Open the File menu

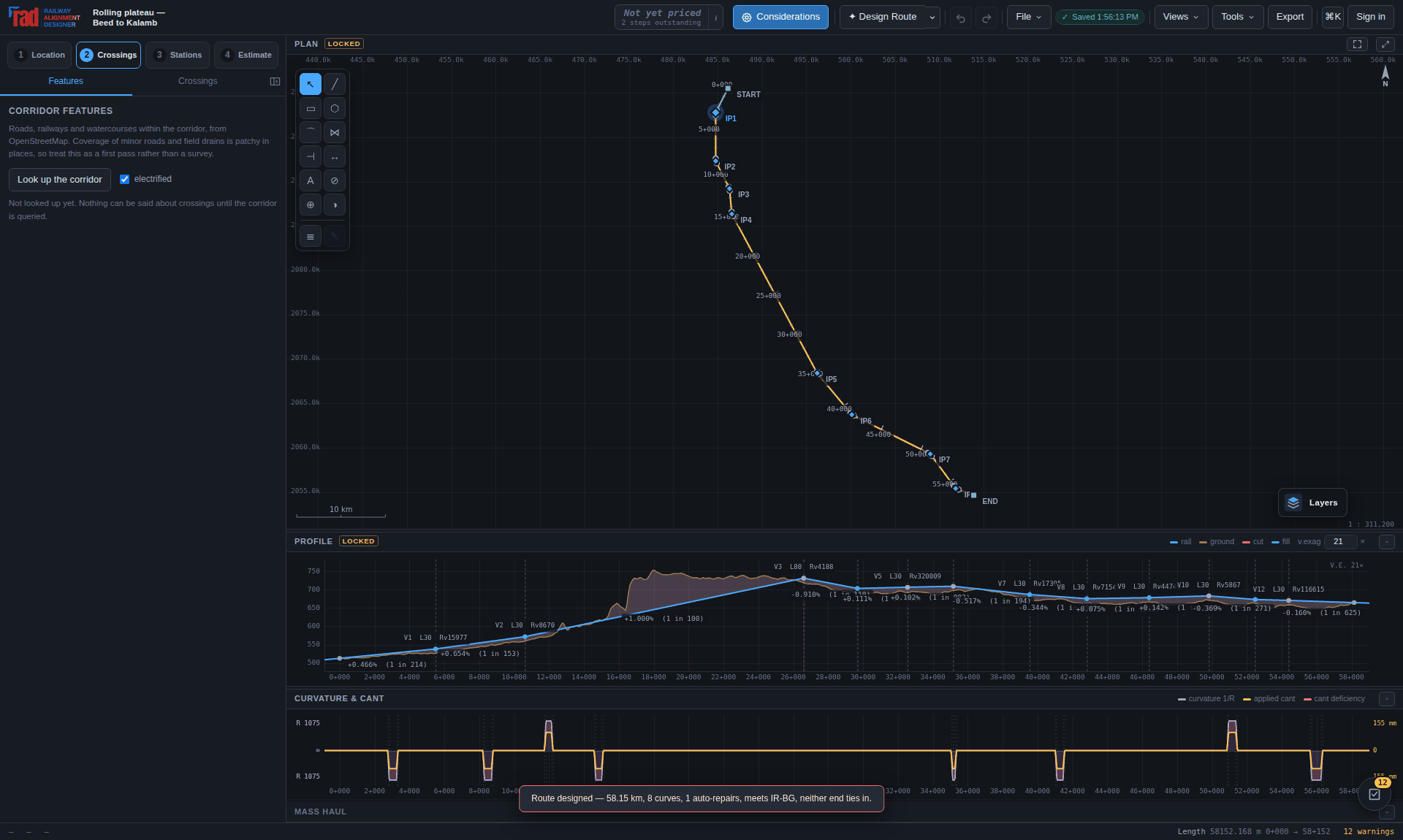1029,18
